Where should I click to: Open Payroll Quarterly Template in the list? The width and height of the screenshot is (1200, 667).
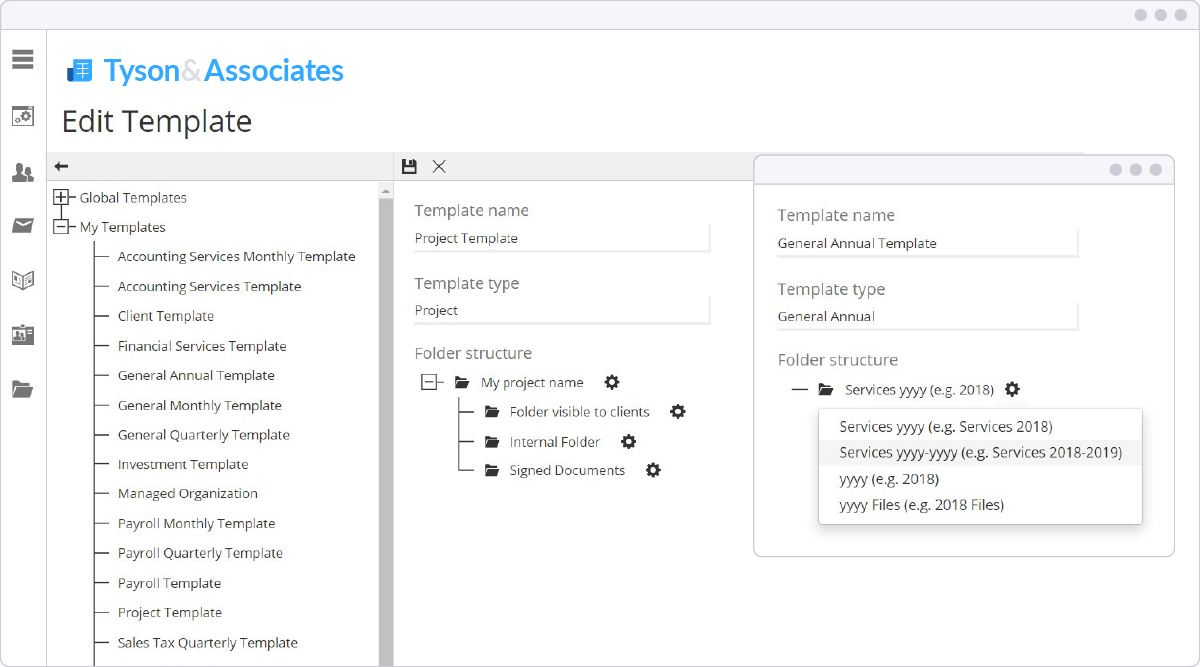click(200, 553)
